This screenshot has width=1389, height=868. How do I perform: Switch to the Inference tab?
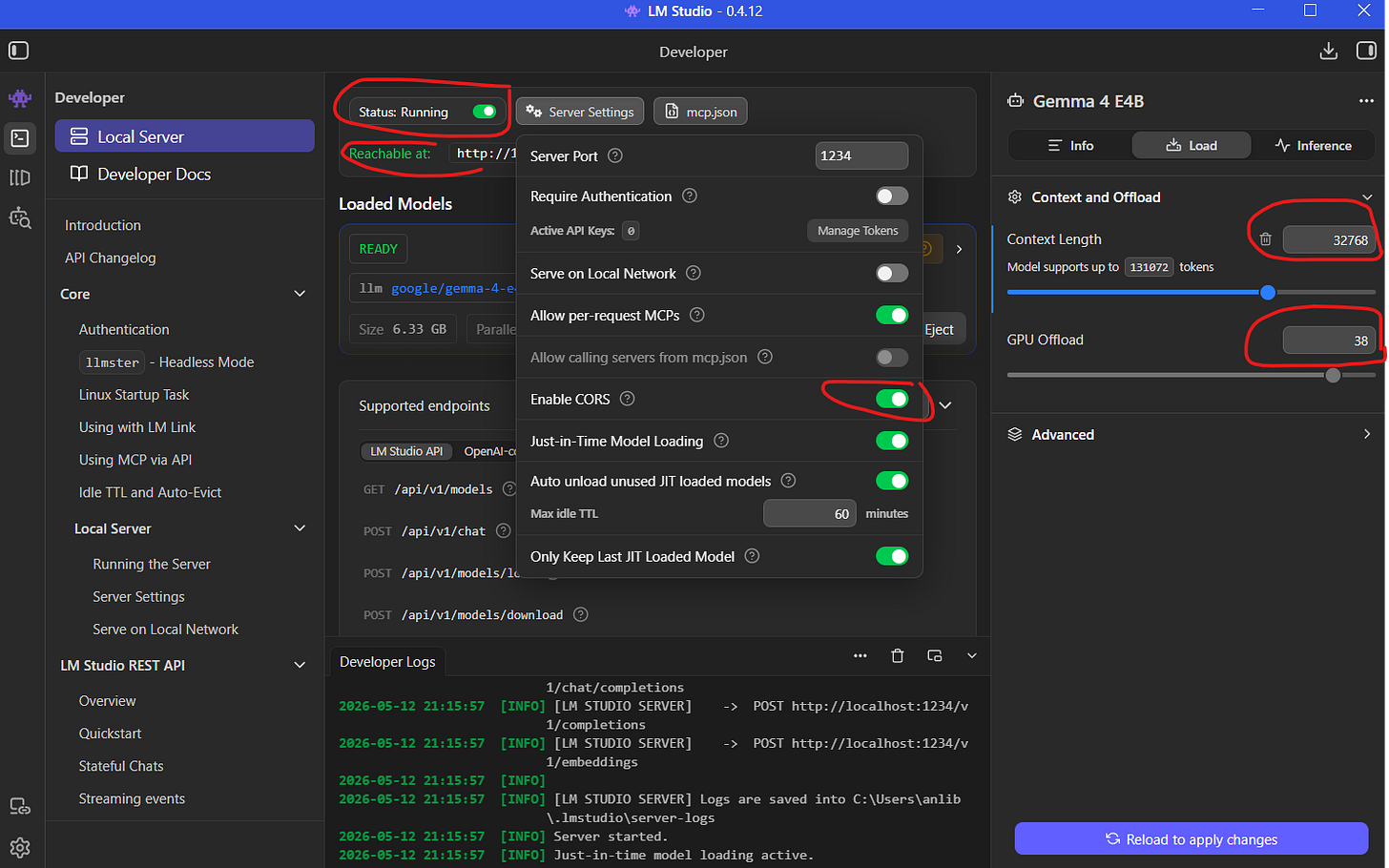1314,145
